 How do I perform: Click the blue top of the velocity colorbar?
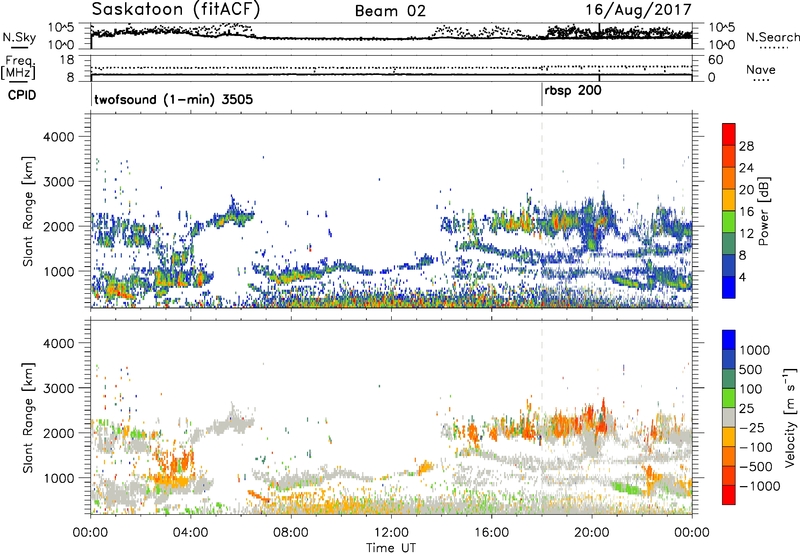point(729,340)
